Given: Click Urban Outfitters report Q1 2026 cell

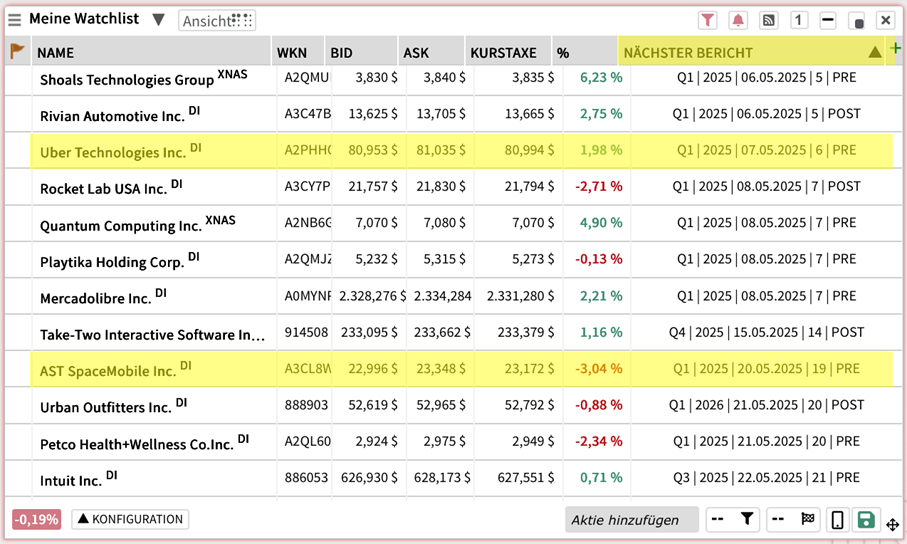Looking at the screenshot, I should 766,405.
